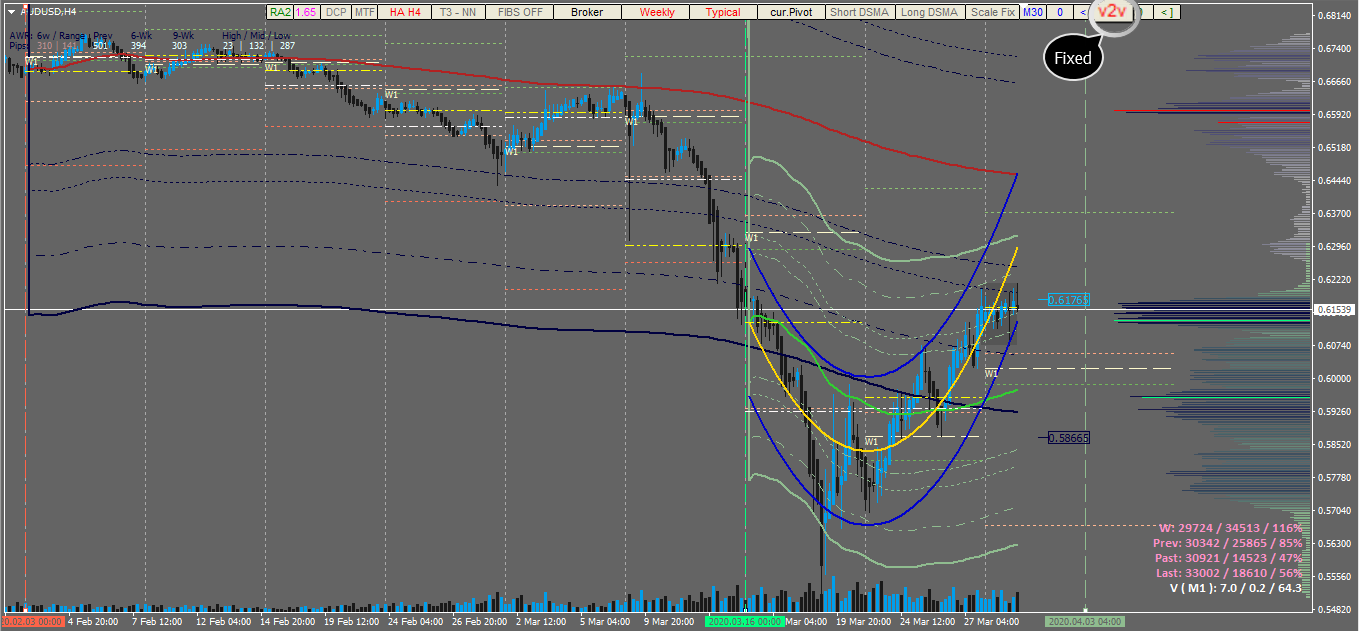The width and height of the screenshot is (1360, 631).
Task: Enable the Long DSMA line
Action: (x=928, y=12)
